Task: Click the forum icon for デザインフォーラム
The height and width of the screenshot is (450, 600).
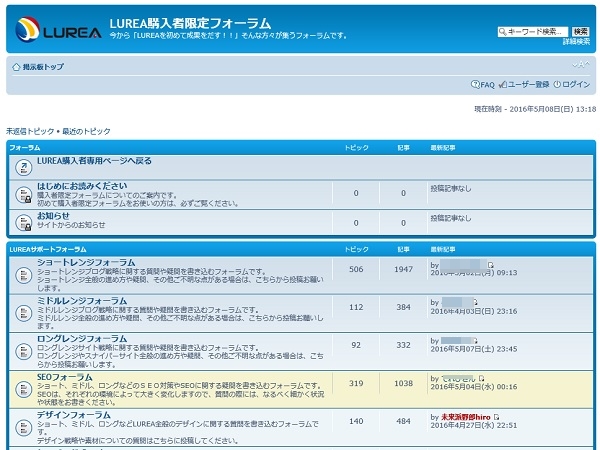Action: pos(23,427)
